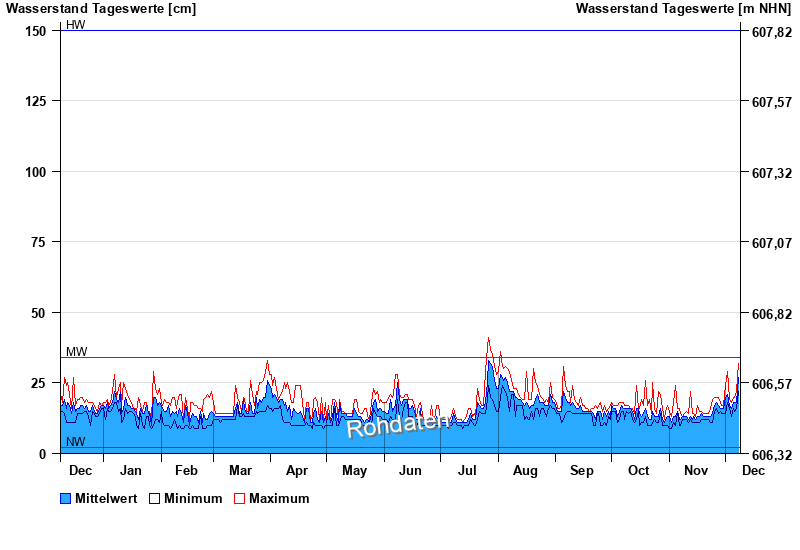Click the Minimum legend box icon
Viewport: 800px width, 550px height.
coord(155,498)
